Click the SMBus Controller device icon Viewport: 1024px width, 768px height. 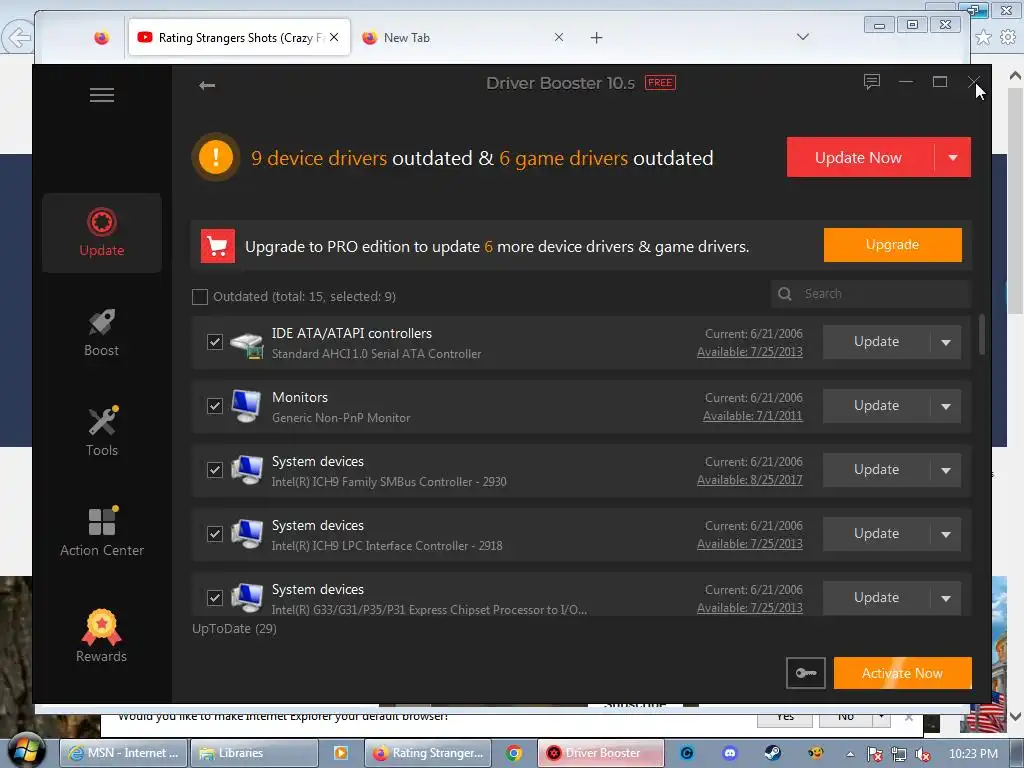pos(247,470)
